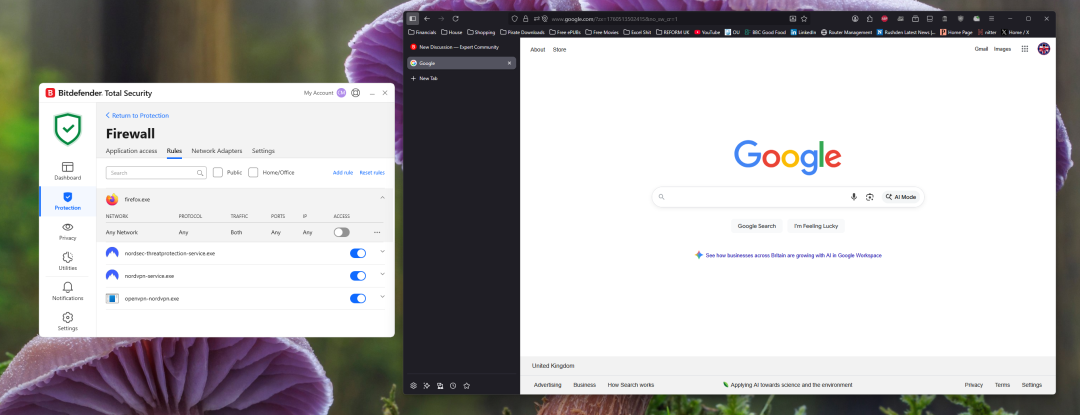Select New Discussion Expert Community tab

click(x=461, y=47)
